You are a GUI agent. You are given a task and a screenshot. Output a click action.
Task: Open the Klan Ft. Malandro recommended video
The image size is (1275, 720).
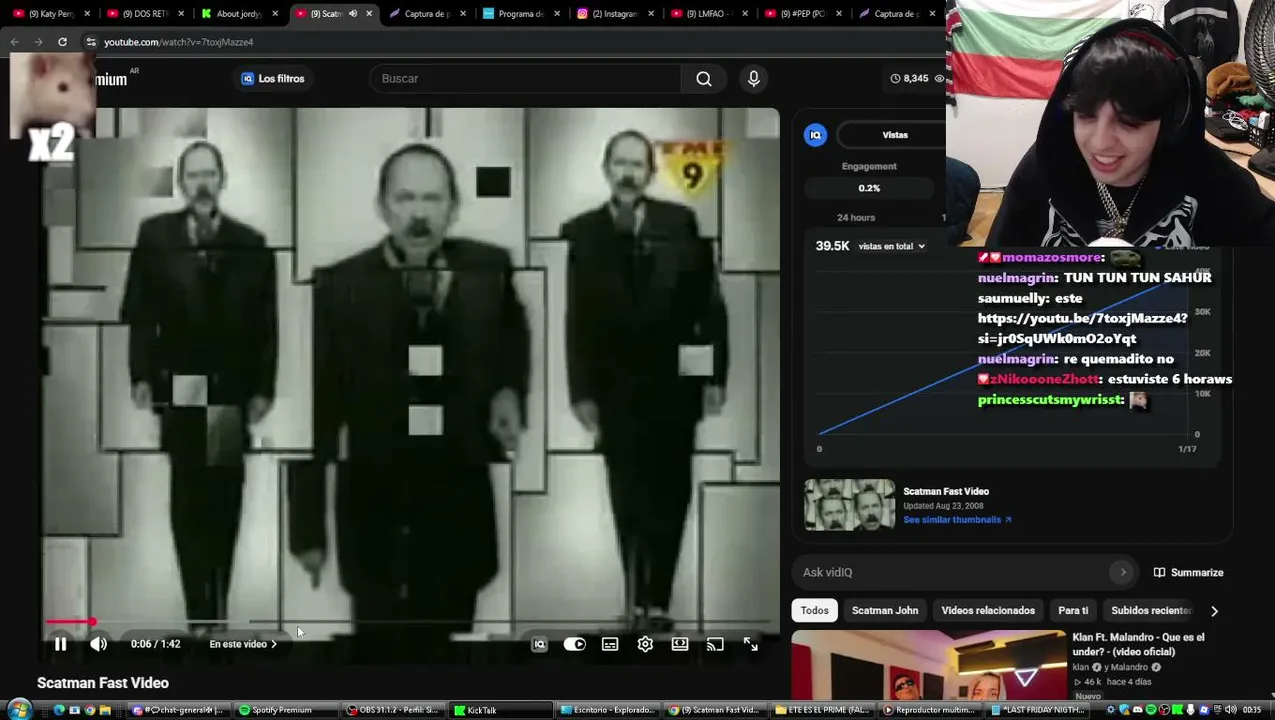pos(928,666)
